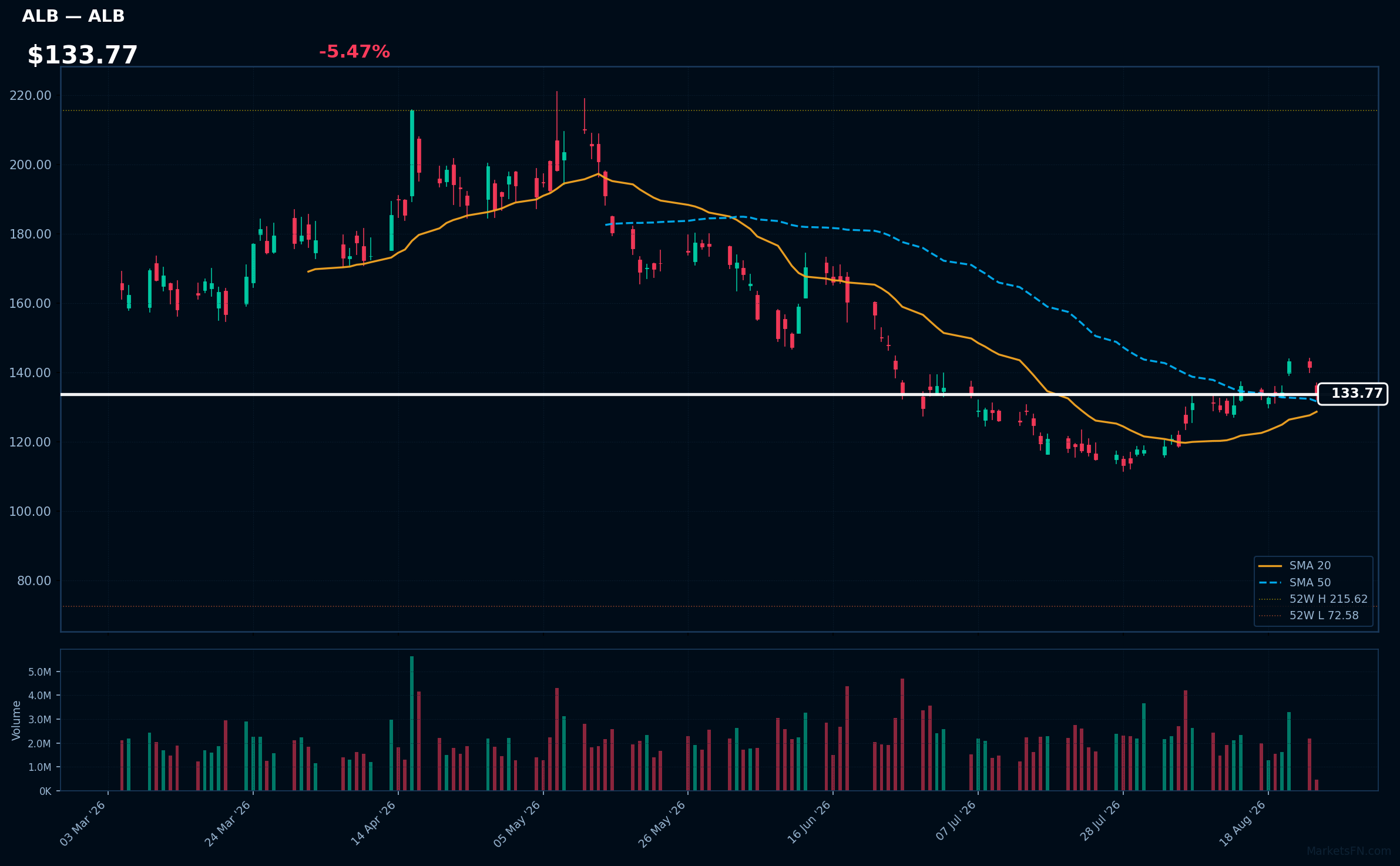Click the 28 Jul '26 date label

(x=1100, y=820)
